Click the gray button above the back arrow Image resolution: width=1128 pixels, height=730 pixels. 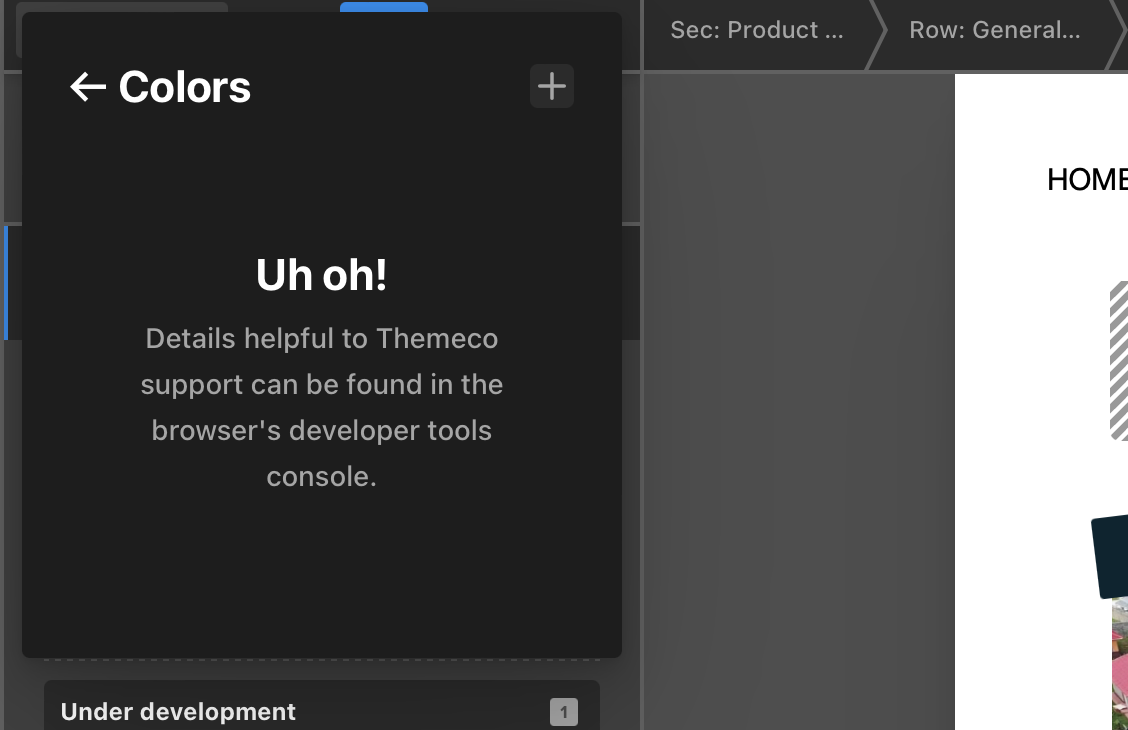pyautogui.click(x=122, y=7)
